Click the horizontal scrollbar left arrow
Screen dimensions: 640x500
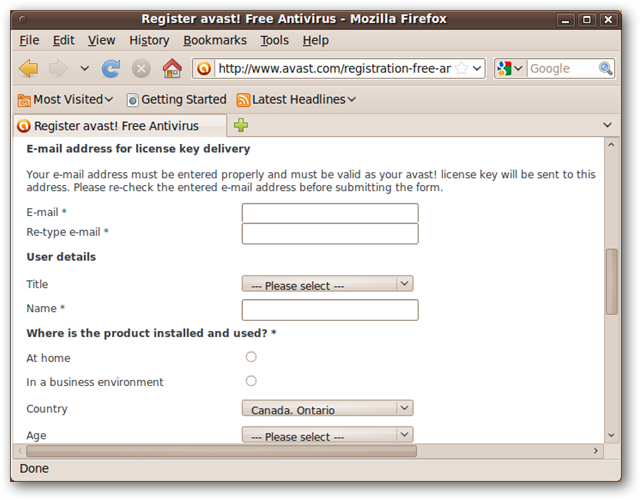pos(20,451)
